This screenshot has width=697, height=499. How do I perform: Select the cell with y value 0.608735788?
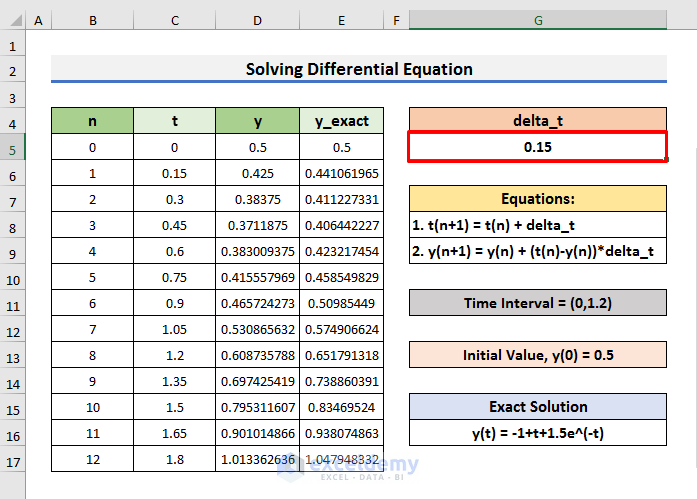[x=257, y=355]
